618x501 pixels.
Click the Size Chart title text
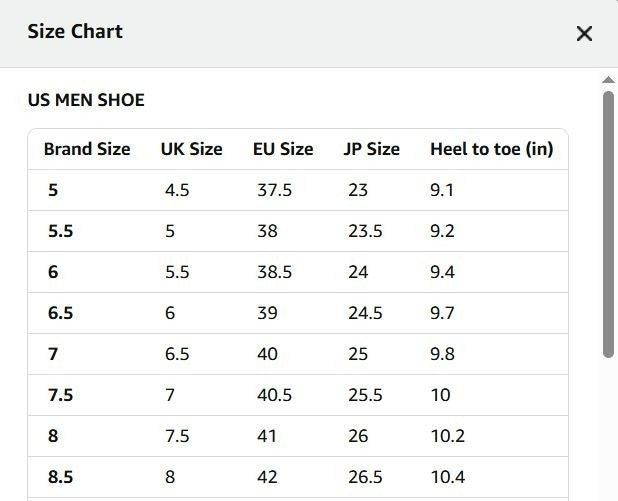click(x=75, y=32)
